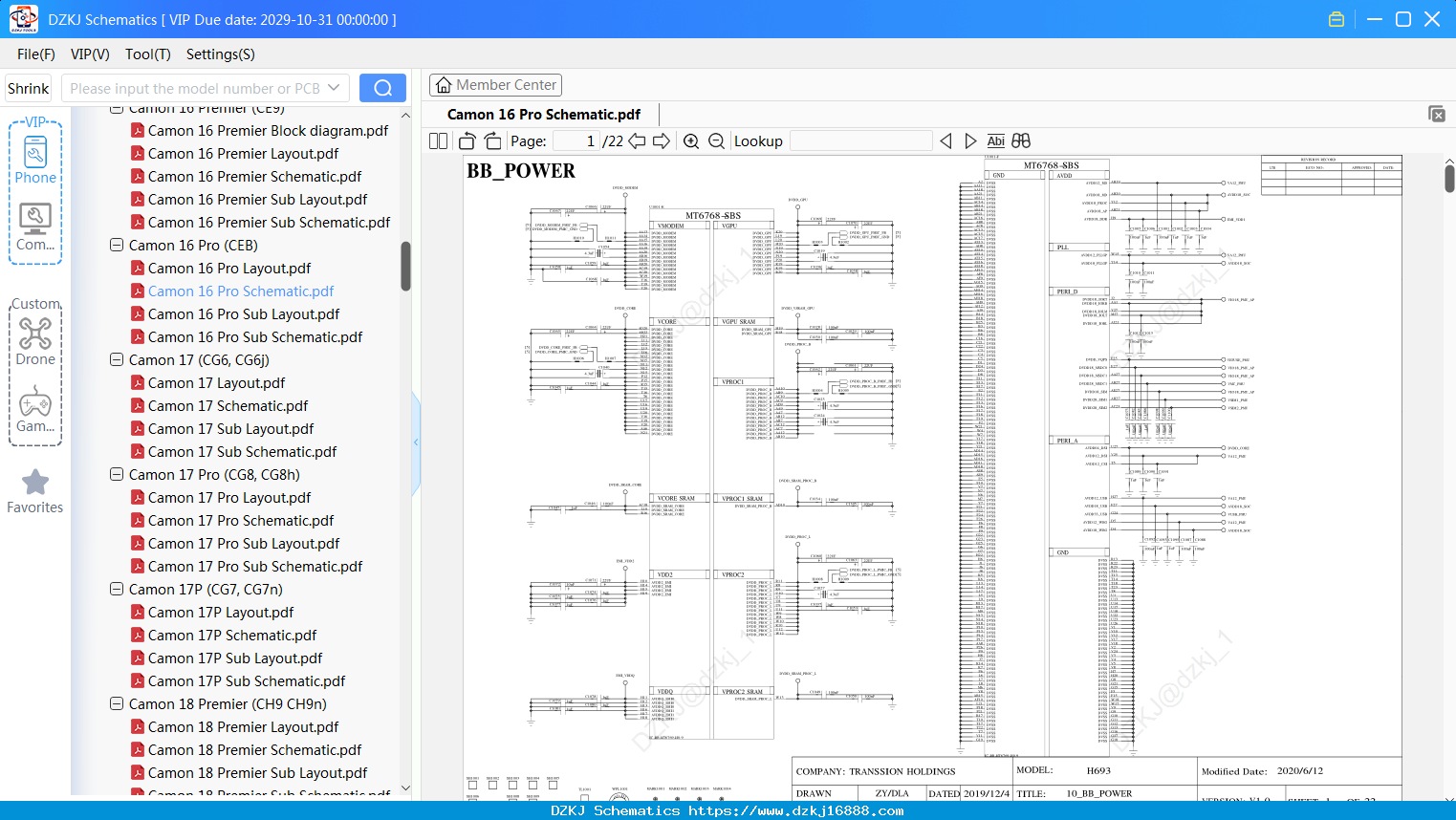
Task: Click the Page number input box
Action: (576, 141)
